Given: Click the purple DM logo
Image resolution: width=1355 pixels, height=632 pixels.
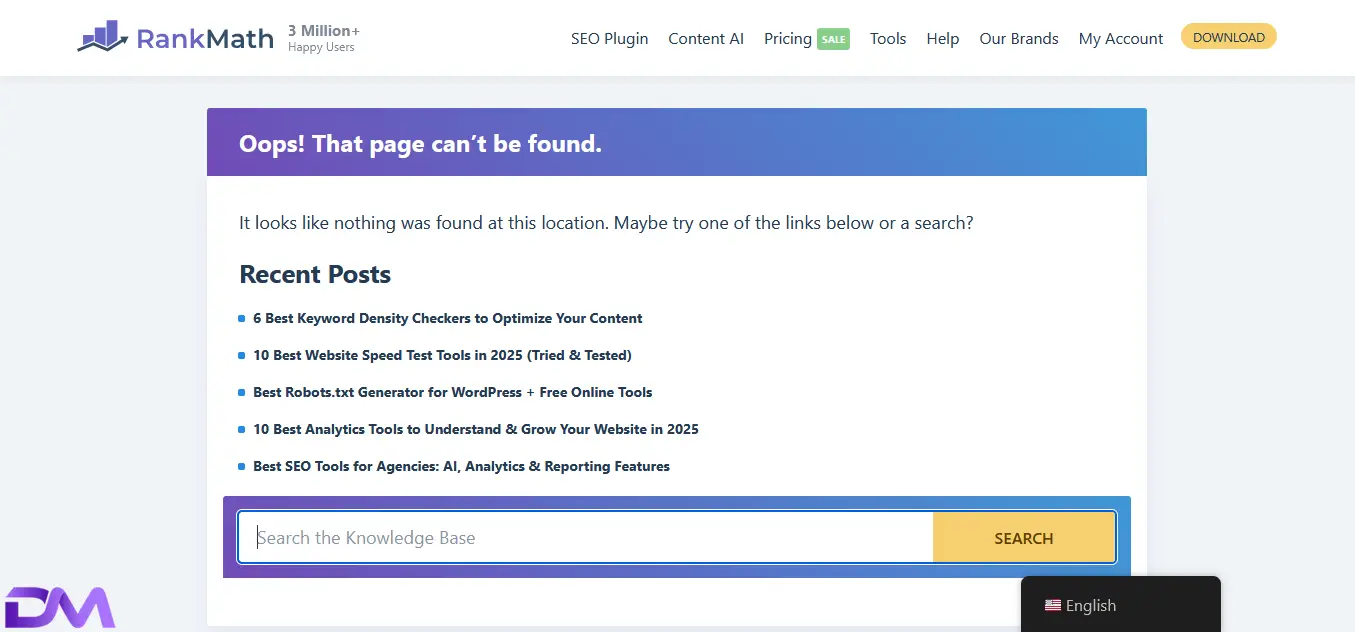Looking at the screenshot, I should pyautogui.click(x=60, y=607).
